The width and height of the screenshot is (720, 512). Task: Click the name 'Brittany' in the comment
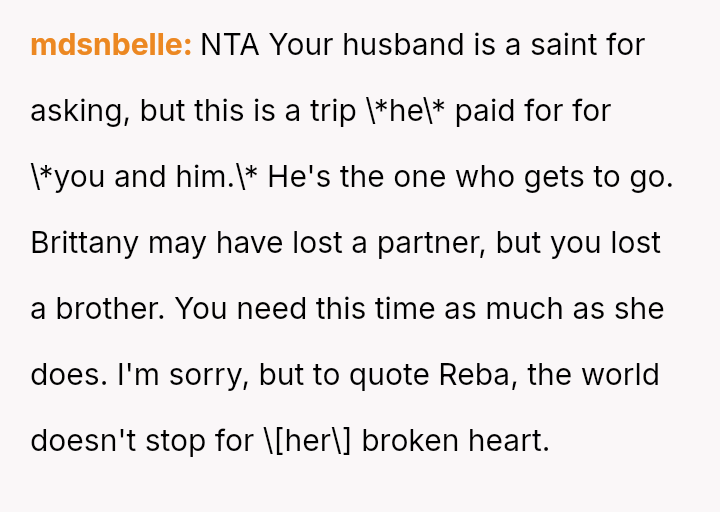pyautogui.click(x=84, y=242)
